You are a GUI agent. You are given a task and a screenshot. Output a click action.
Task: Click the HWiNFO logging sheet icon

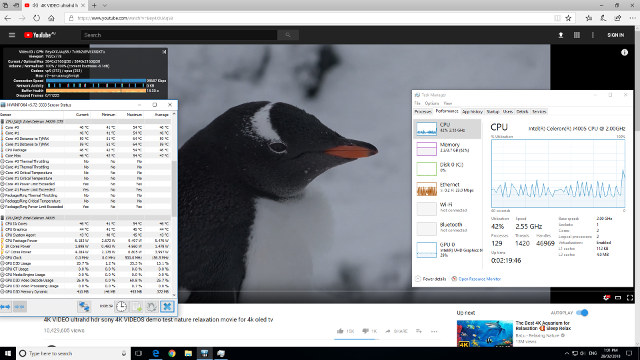(x=136, y=307)
